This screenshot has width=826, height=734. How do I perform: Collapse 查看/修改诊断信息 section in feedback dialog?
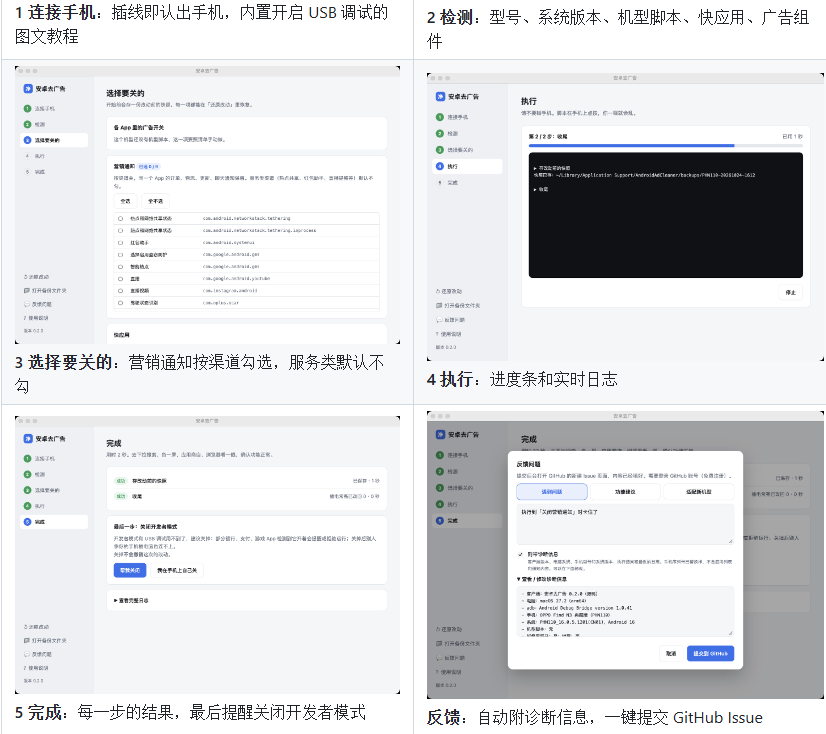(x=542, y=579)
